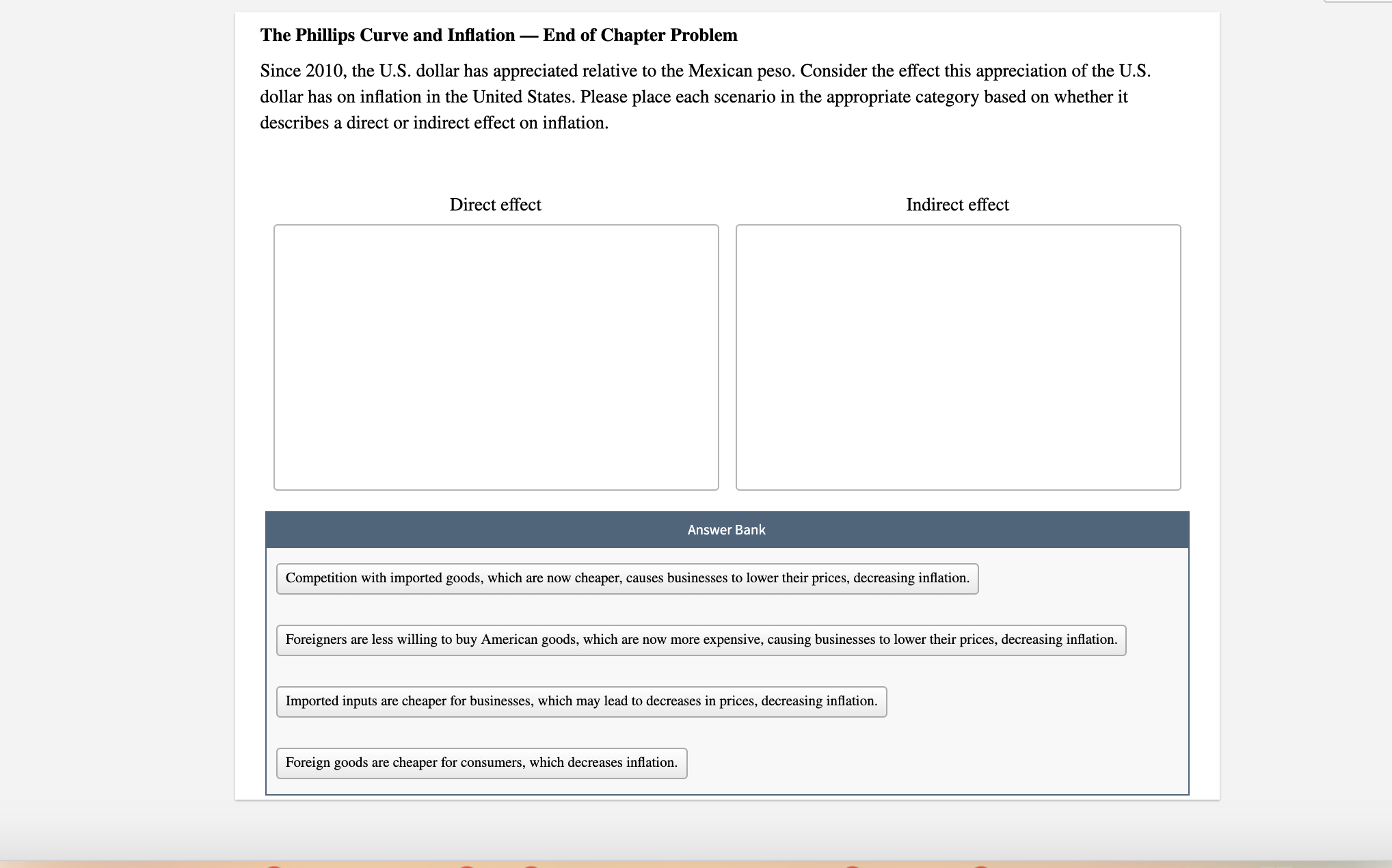This screenshot has width=1392, height=868.
Task: Click inside the Direct effect drop box
Action: tap(496, 357)
